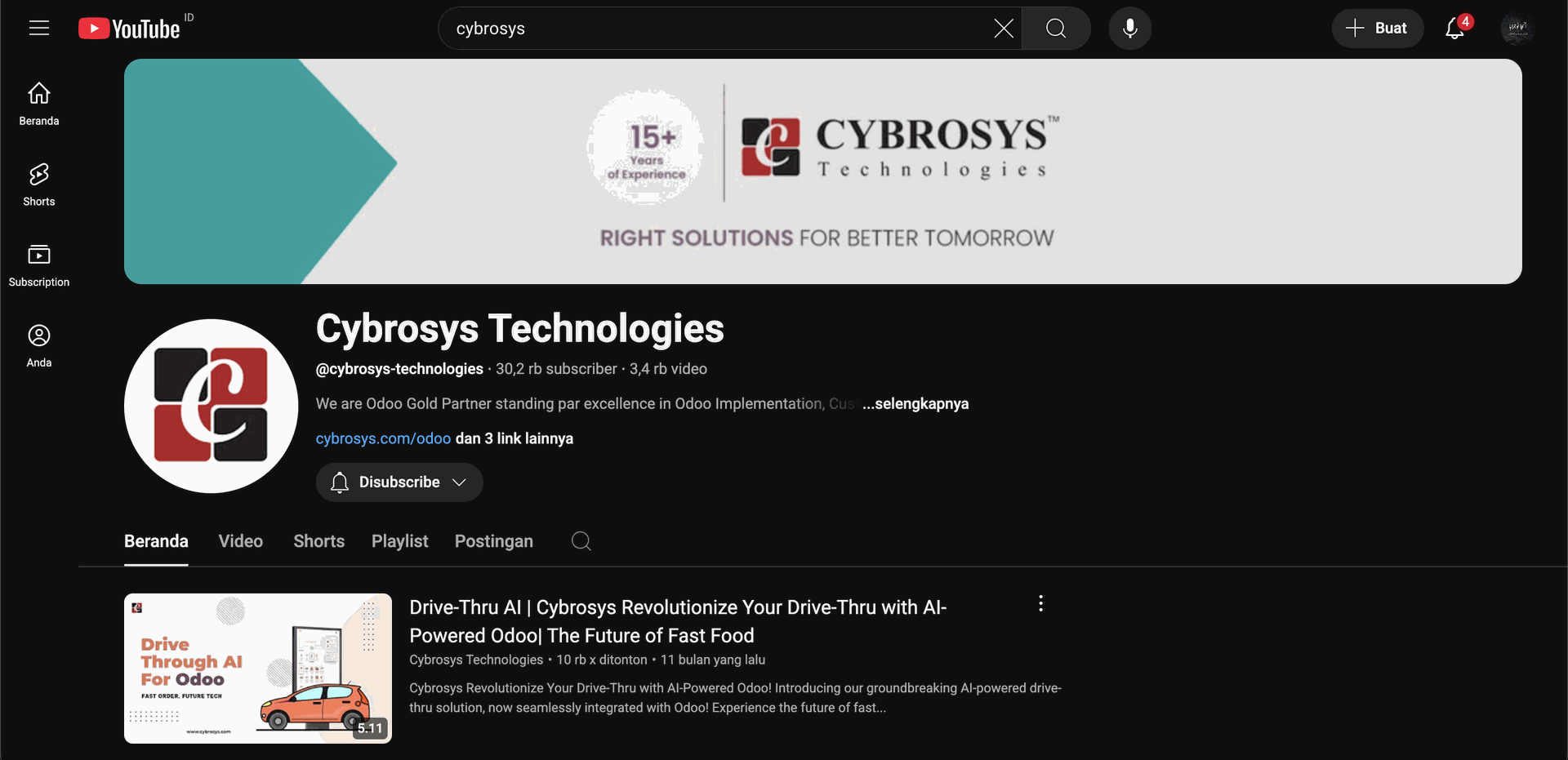Image resolution: width=1568 pixels, height=760 pixels.
Task: Open three-dot menu for Drive-Thru video
Action: click(1040, 603)
